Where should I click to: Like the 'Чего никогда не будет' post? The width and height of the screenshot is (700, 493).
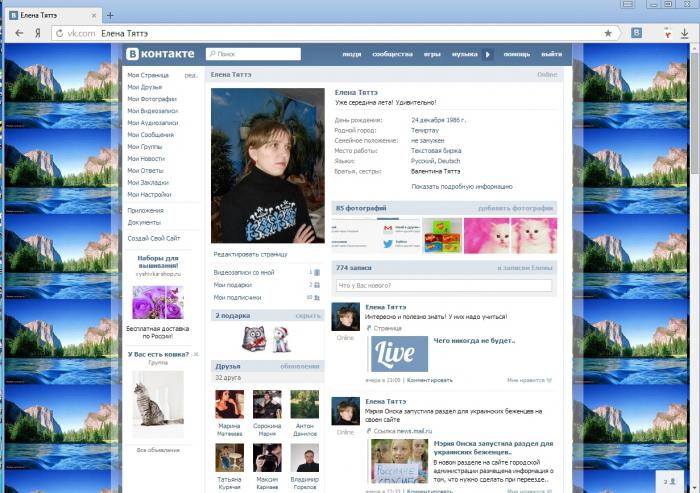pos(529,380)
